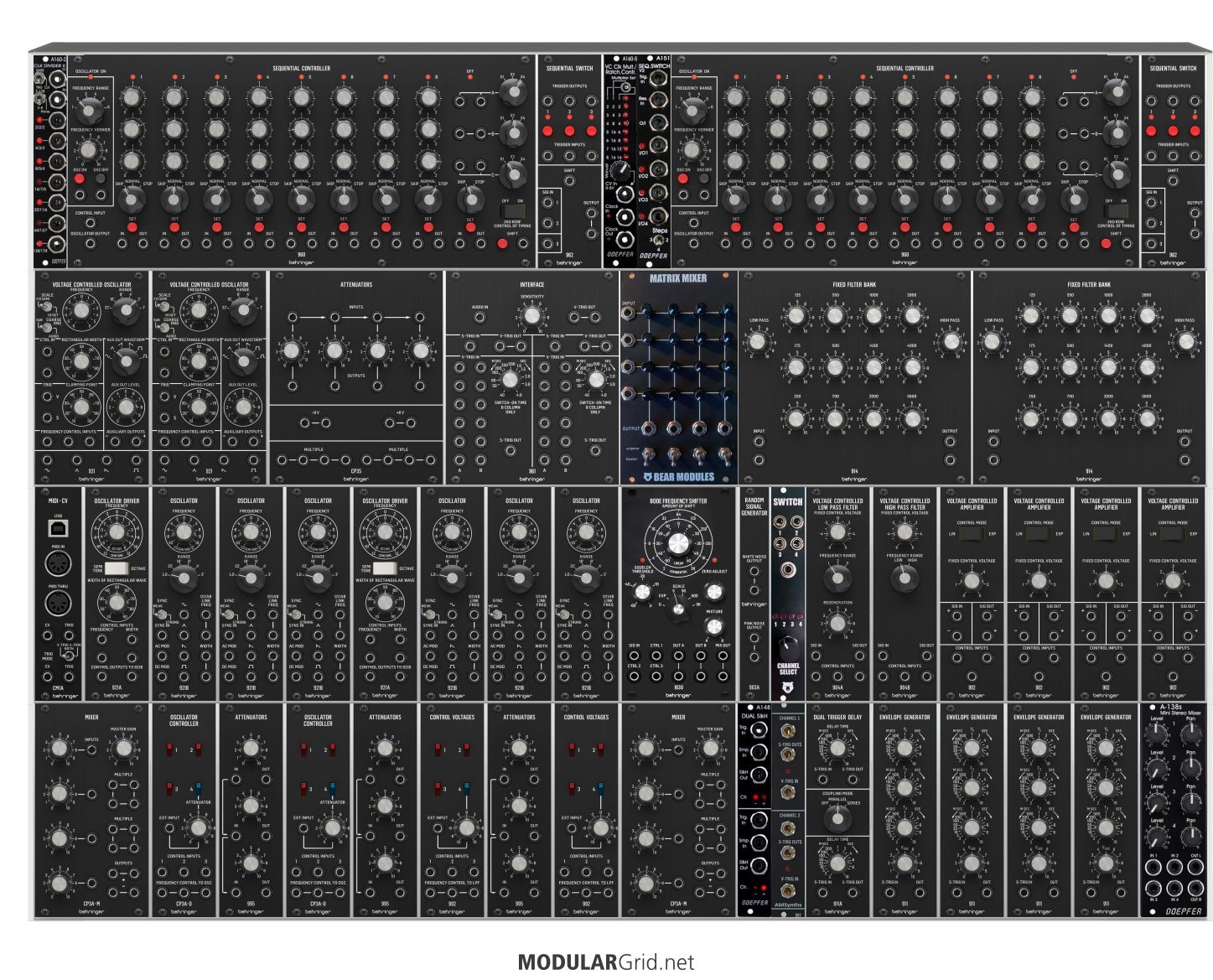Click the "VOLTAGE CONTROLLED HIGH PASS FILTER" title
1213x980 pixels.
(905, 504)
